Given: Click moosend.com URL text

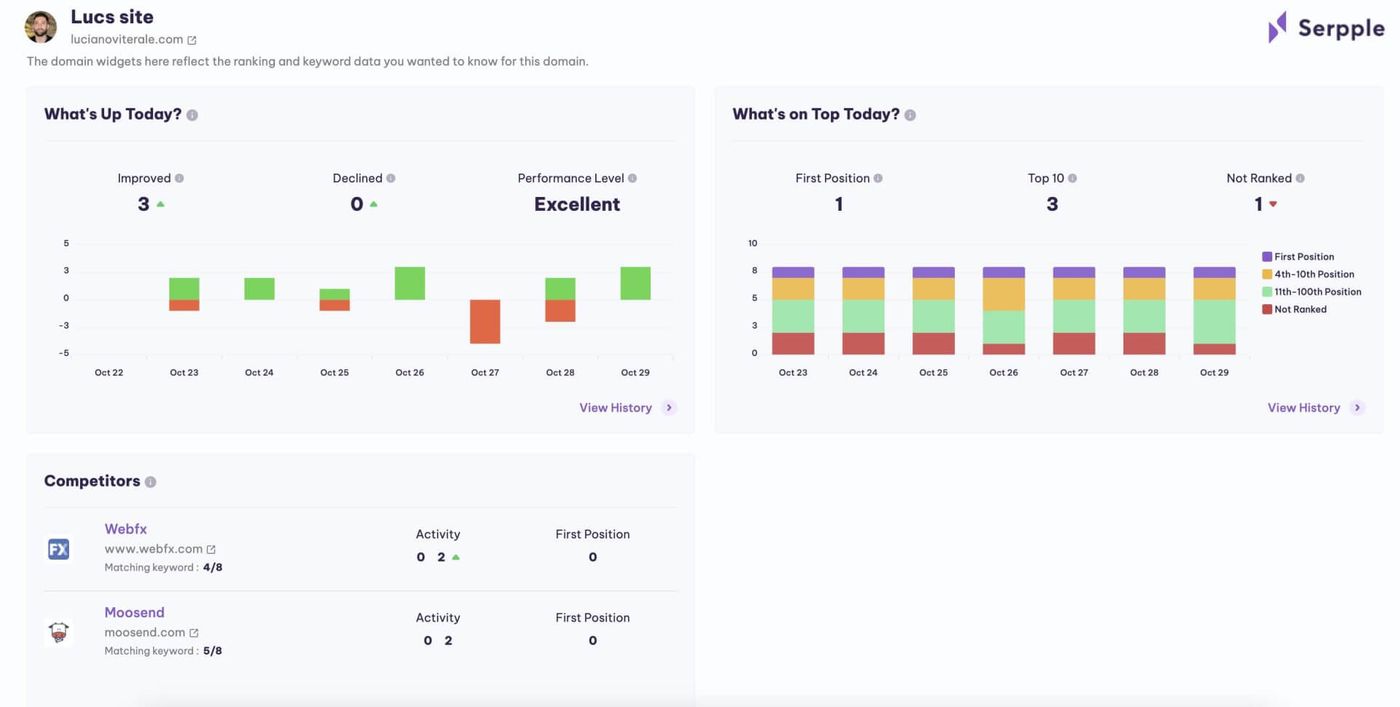Looking at the screenshot, I should tap(145, 633).
